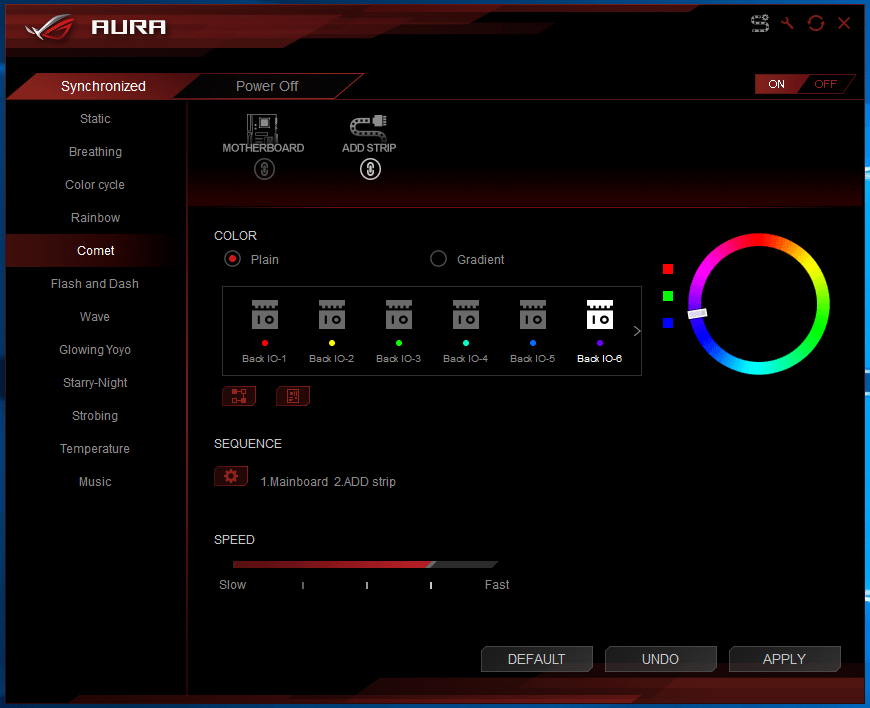Click the speed slider bar

click(x=365, y=564)
